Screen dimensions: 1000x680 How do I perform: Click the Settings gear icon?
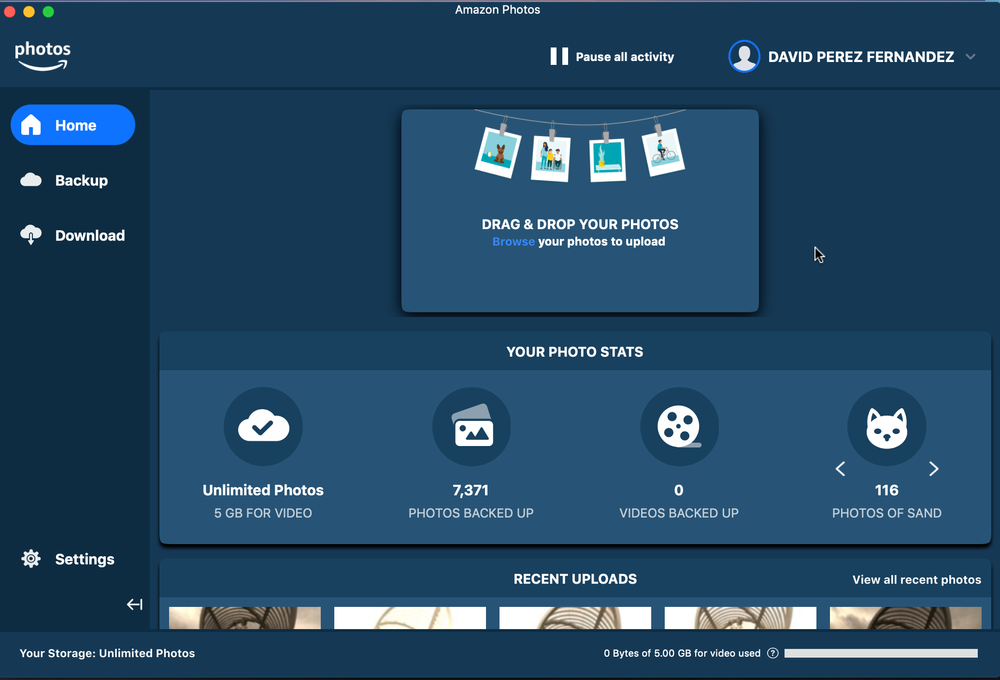pyautogui.click(x=31, y=559)
